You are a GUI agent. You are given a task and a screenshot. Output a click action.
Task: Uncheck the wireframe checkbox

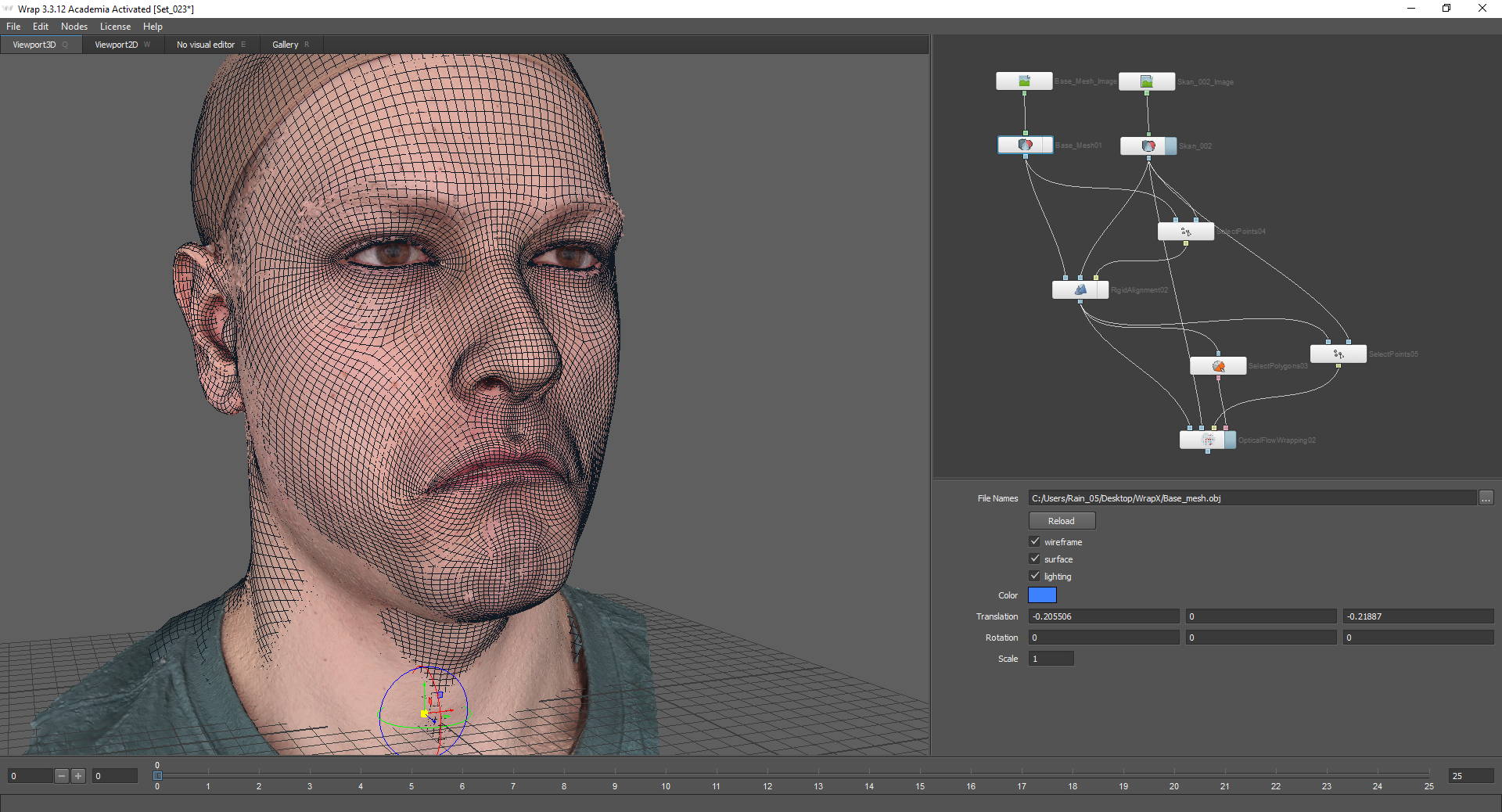pos(1035,541)
